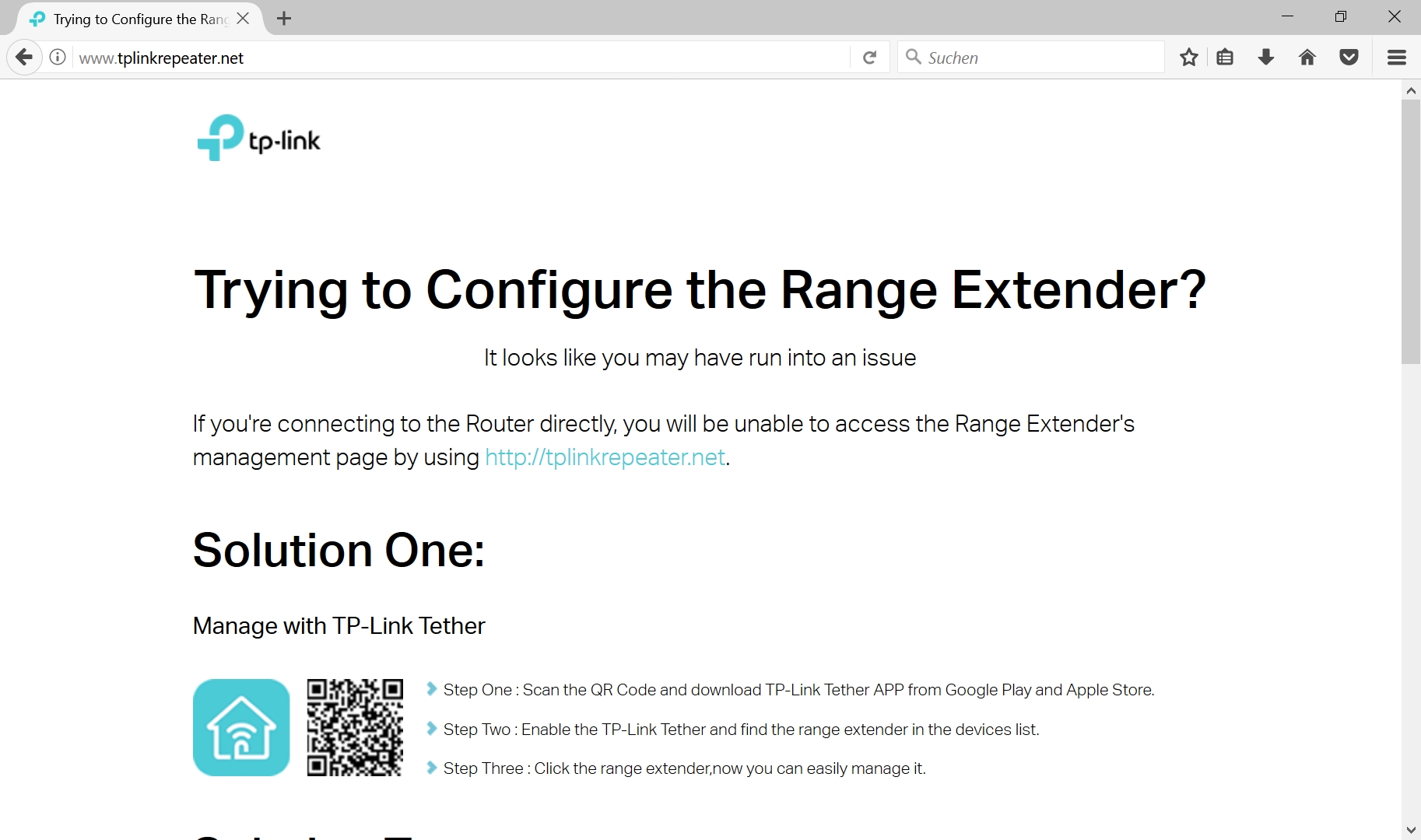Image resolution: width=1421 pixels, height=840 pixels.
Task: Click the Step Two bullet arrow
Action: pos(431,728)
